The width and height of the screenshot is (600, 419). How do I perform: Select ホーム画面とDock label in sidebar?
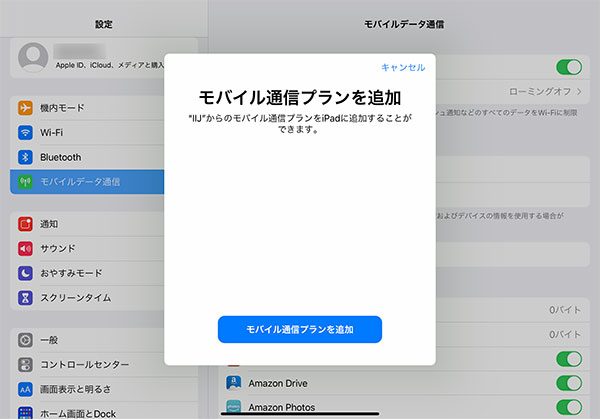78,414
